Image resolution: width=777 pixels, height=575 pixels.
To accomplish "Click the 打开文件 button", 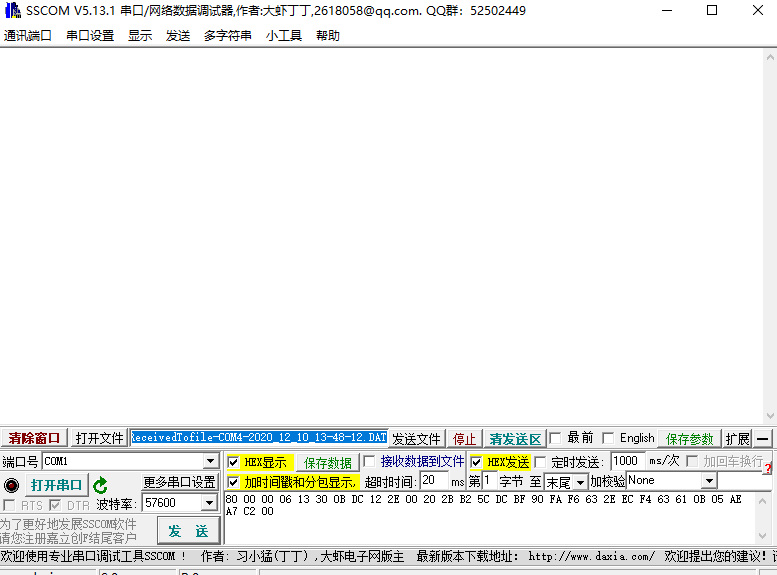I will point(99,439).
